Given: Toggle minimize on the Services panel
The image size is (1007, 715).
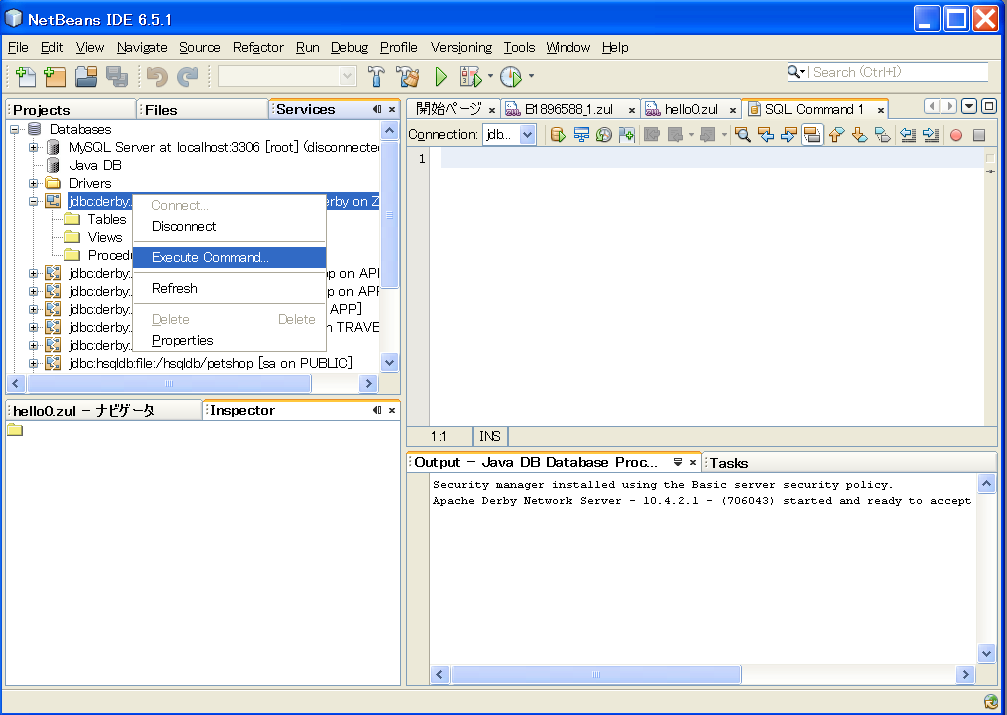Looking at the screenshot, I should tap(377, 109).
